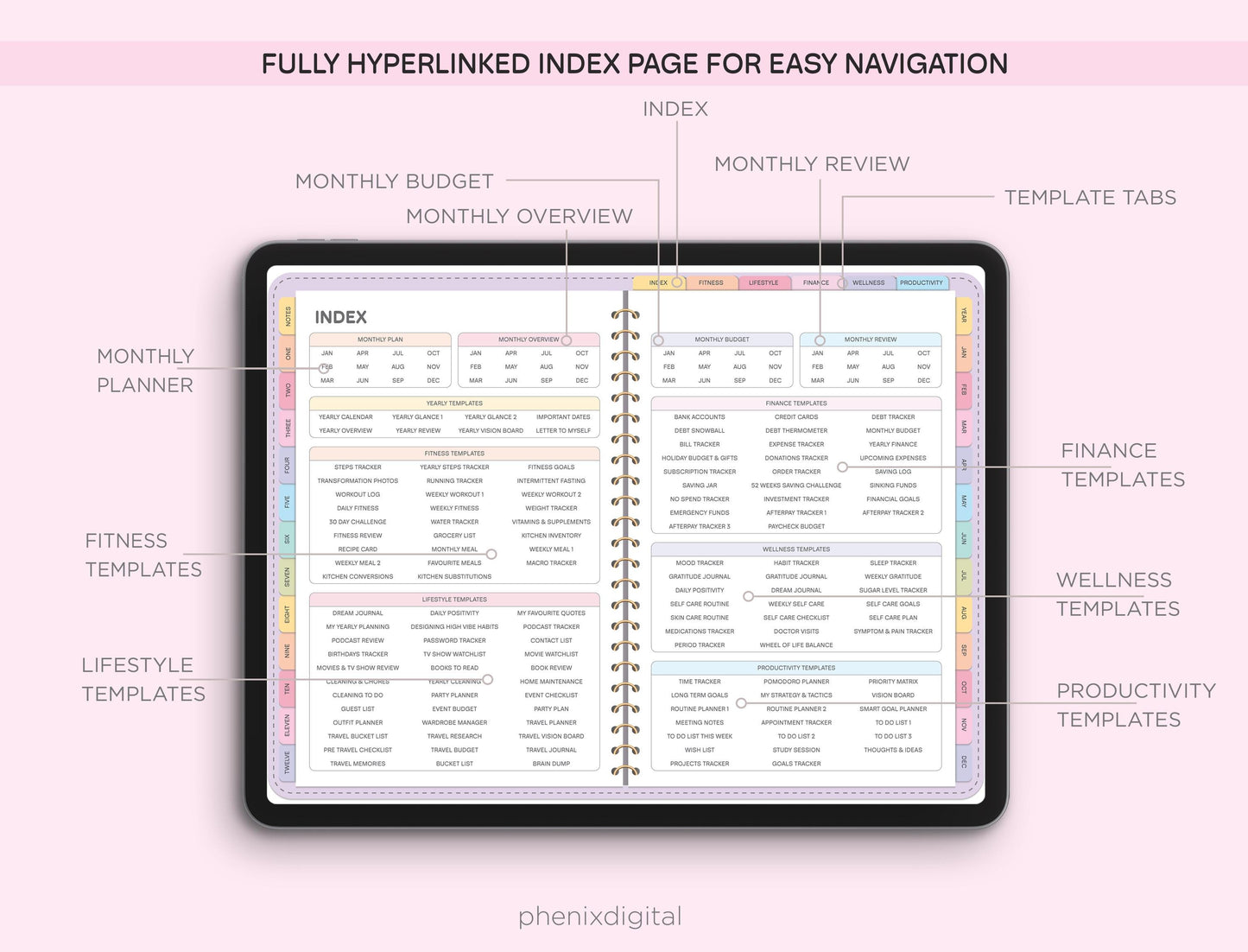
Task: Click AUG under Monthly Overview
Action: pos(547,367)
